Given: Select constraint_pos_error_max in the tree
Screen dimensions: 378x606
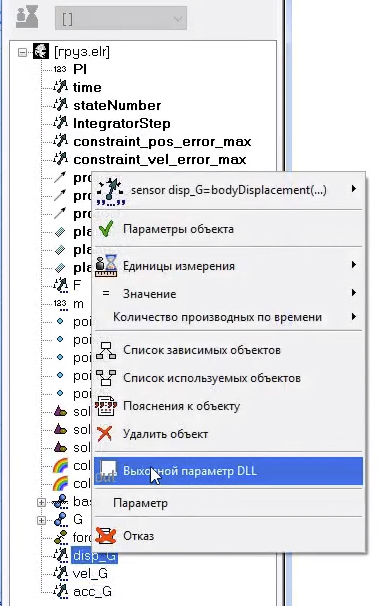Looking at the screenshot, I should coord(162,141).
